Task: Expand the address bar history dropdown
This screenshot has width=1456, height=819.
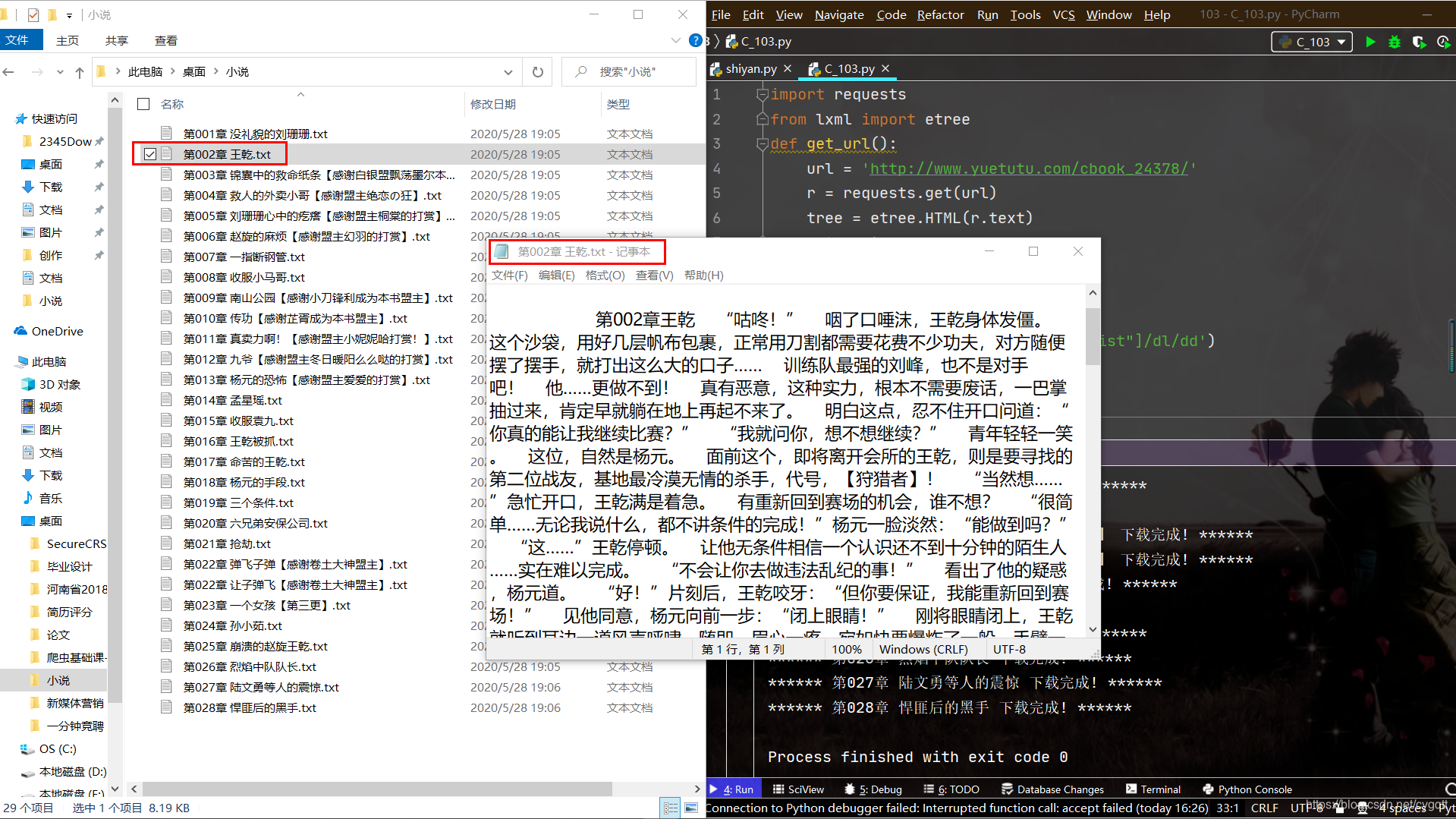Action: (508, 72)
